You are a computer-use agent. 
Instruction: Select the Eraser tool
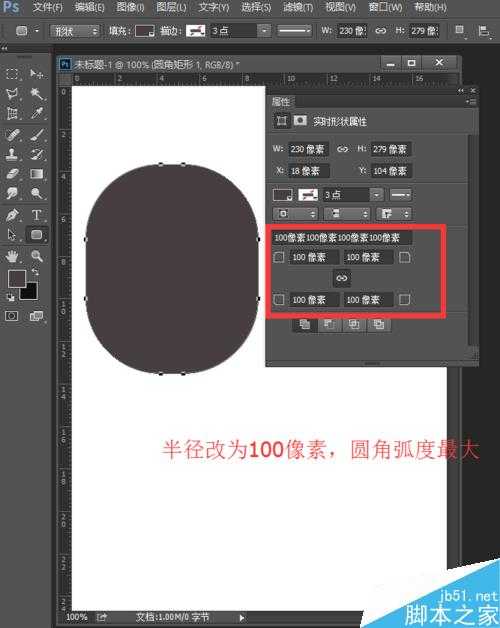coord(12,174)
